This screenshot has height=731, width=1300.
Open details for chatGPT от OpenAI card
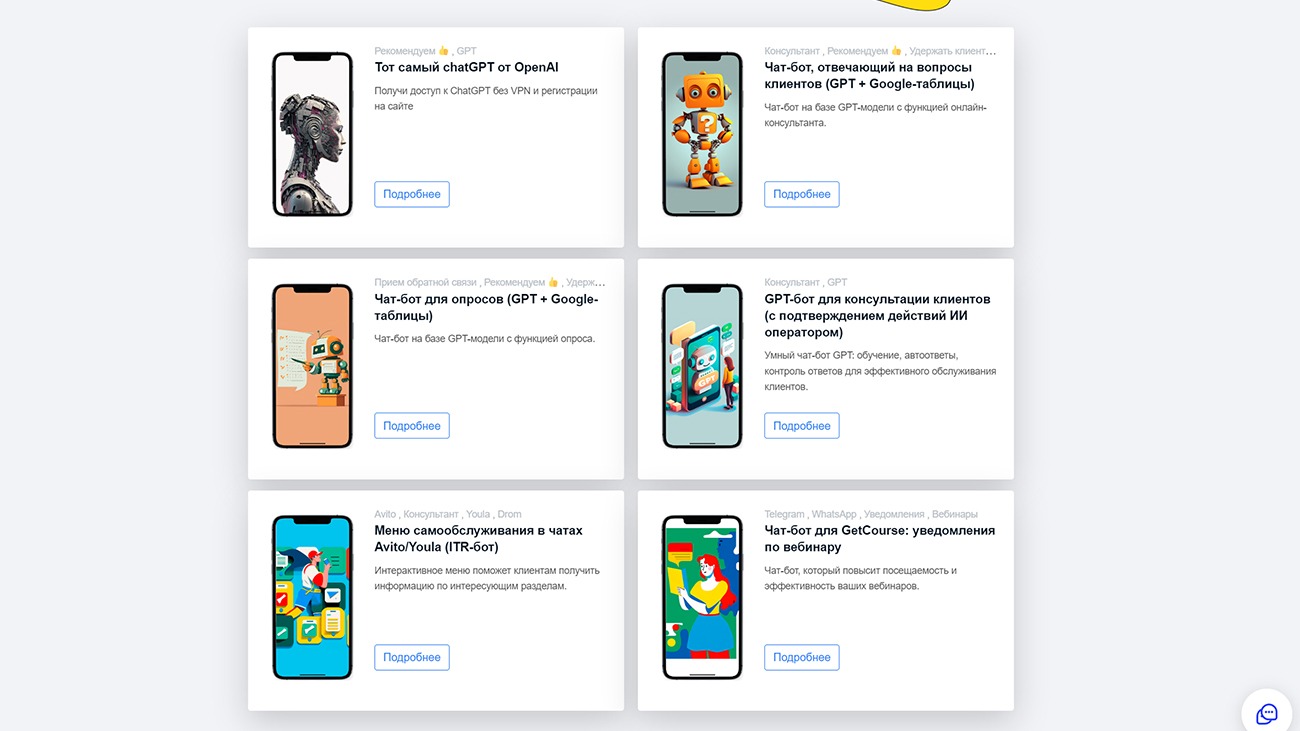pos(412,194)
